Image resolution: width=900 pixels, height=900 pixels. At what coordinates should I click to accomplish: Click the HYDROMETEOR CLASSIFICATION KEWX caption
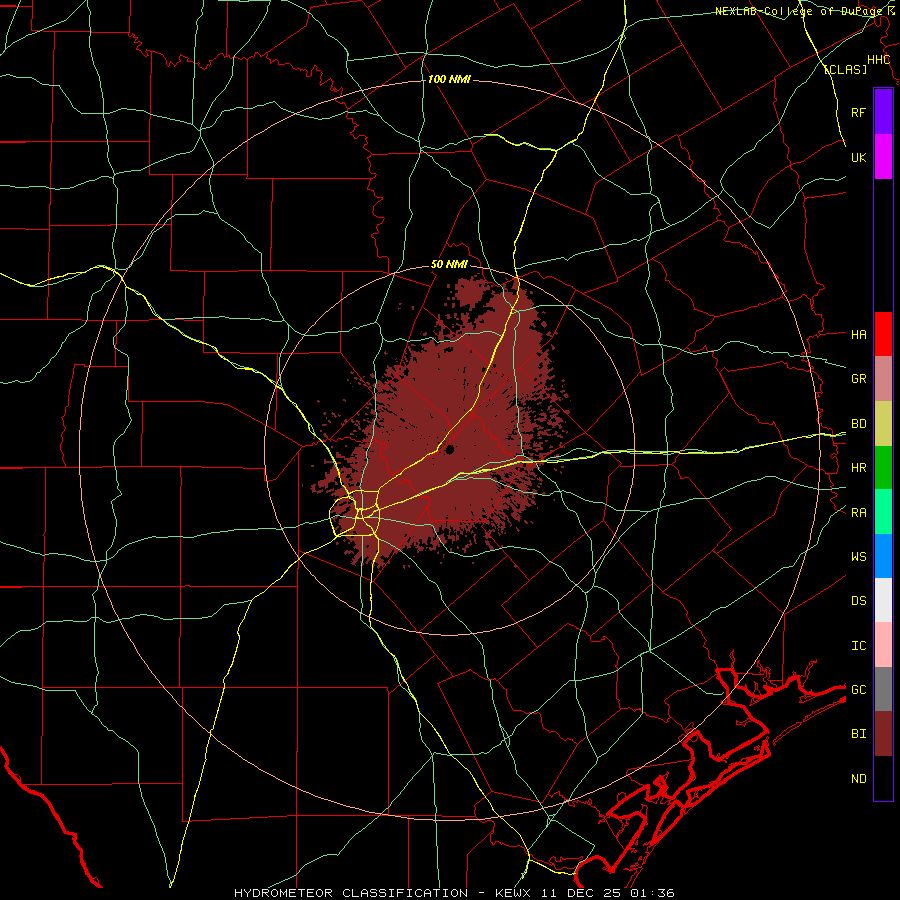click(454, 893)
